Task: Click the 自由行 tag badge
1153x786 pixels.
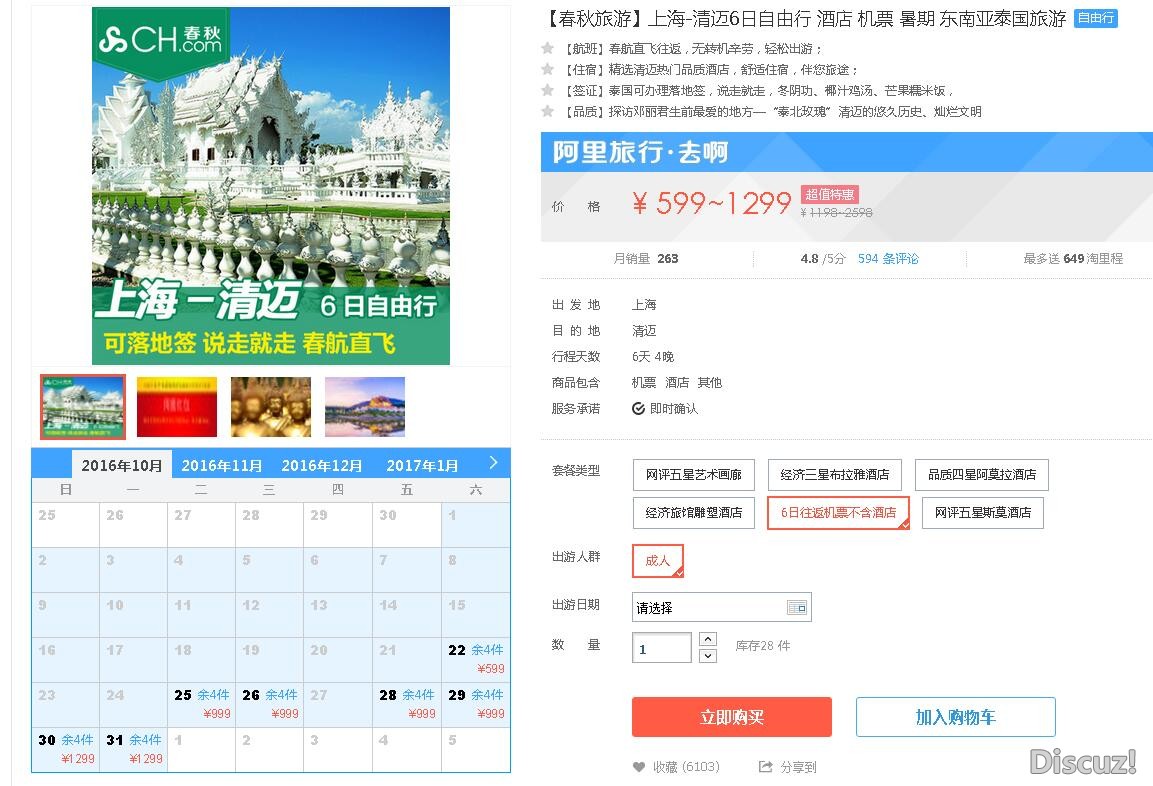Action: click(1096, 18)
